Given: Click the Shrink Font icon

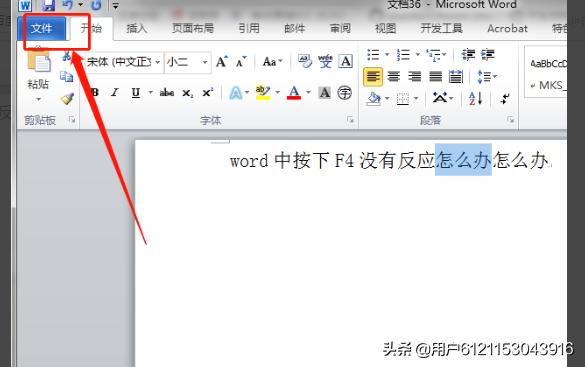Looking at the screenshot, I should (x=241, y=62).
